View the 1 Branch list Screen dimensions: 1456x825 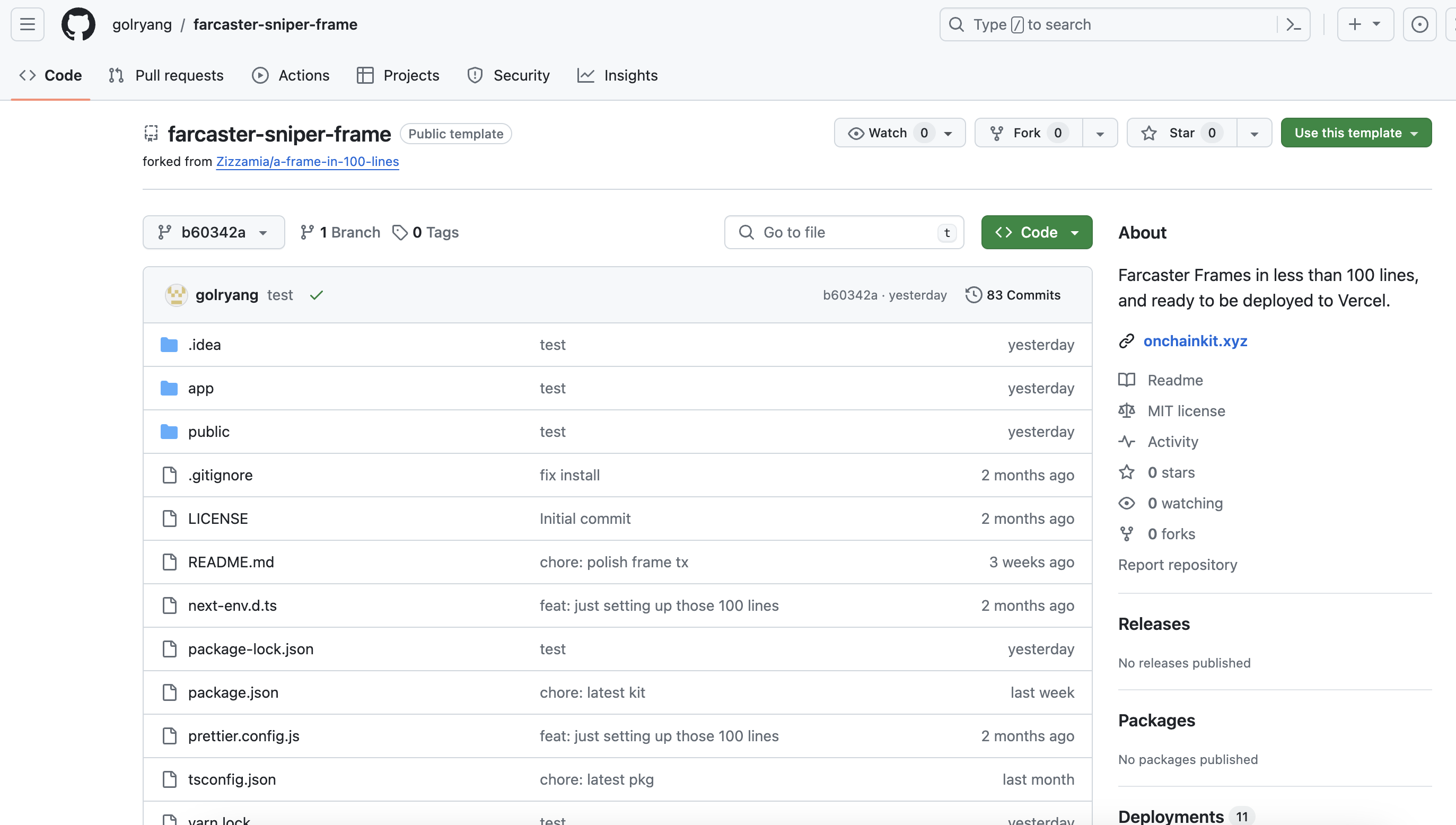[340, 232]
